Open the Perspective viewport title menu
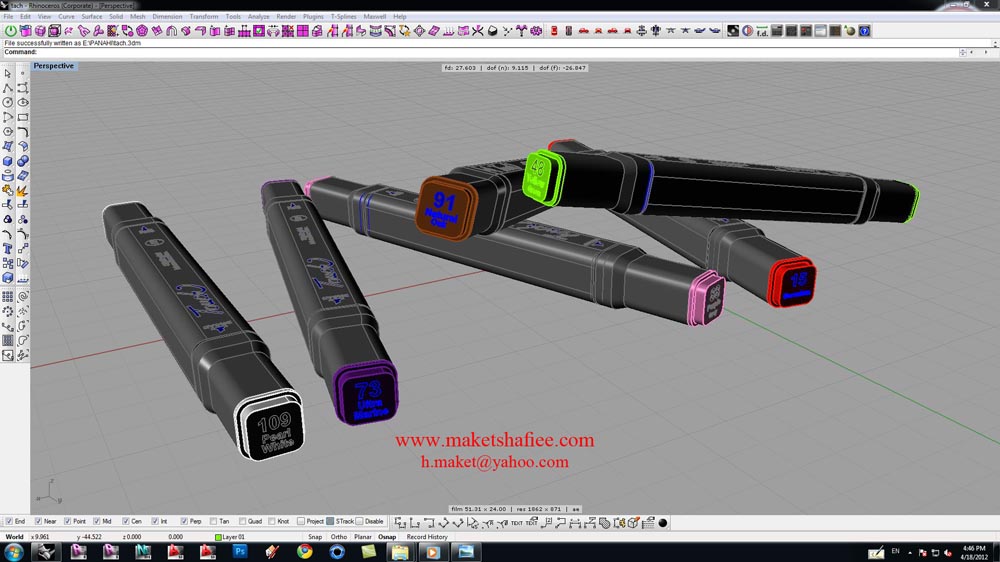Image resolution: width=1000 pixels, height=562 pixels. [x=53, y=66]
